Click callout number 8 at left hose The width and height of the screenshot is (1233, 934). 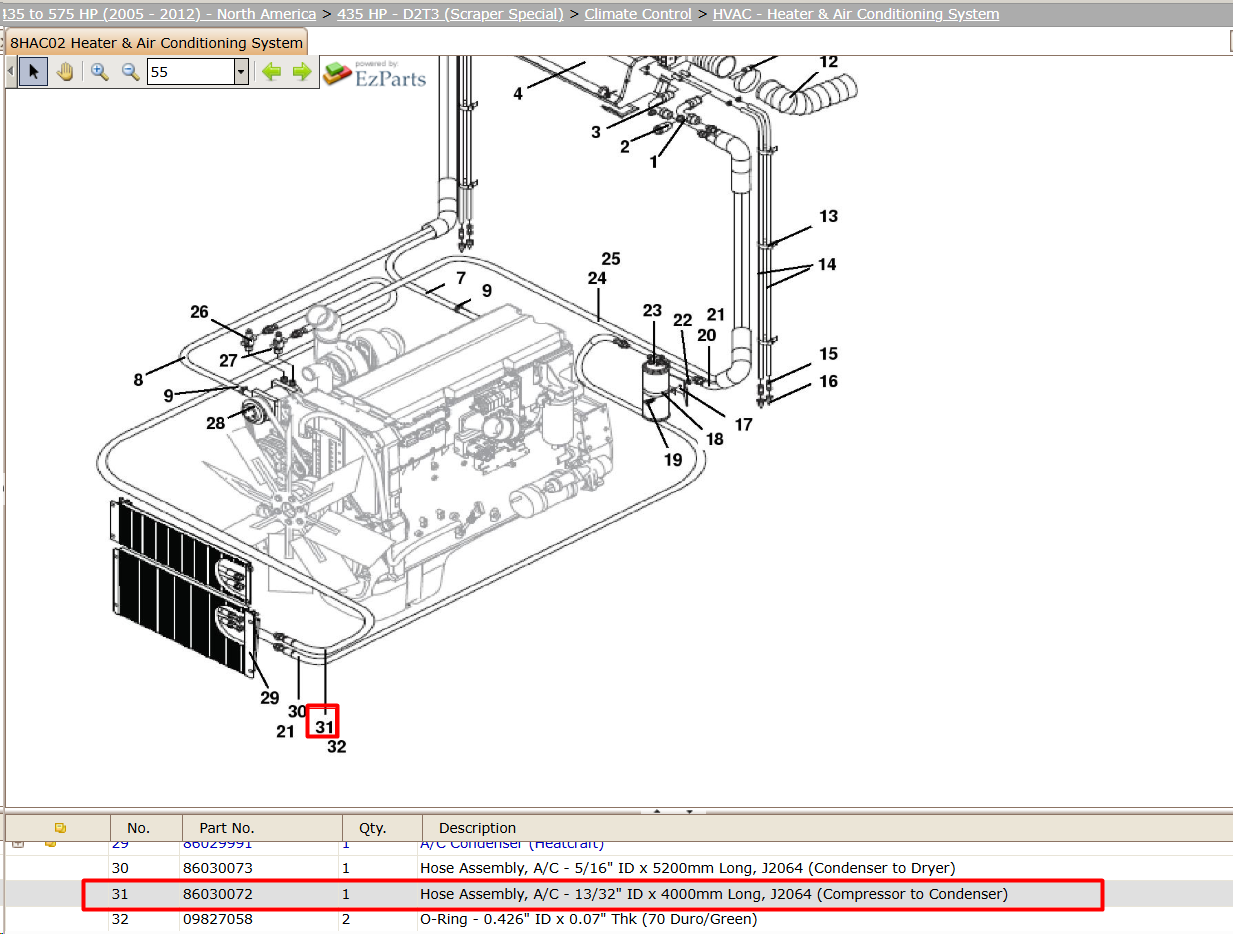tap(138, 379)
